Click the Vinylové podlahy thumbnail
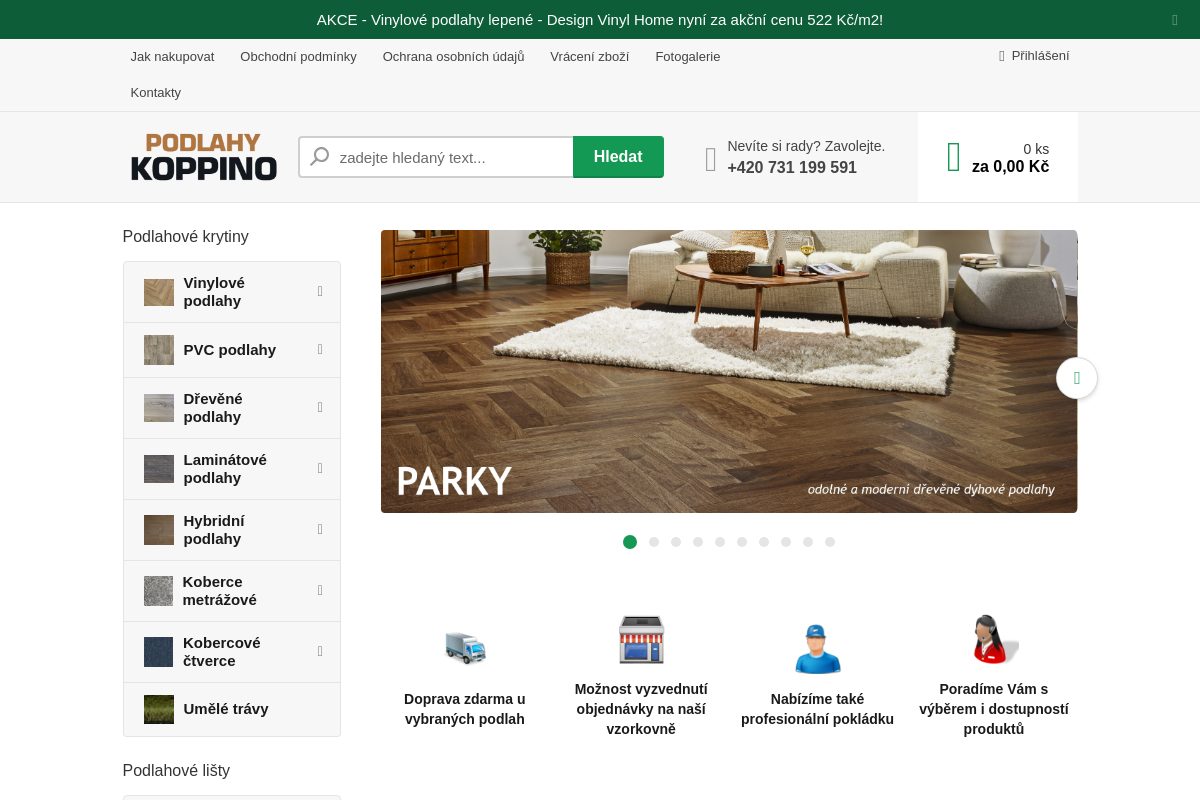This screenshot has height=800, width=1200. [159, 292]
